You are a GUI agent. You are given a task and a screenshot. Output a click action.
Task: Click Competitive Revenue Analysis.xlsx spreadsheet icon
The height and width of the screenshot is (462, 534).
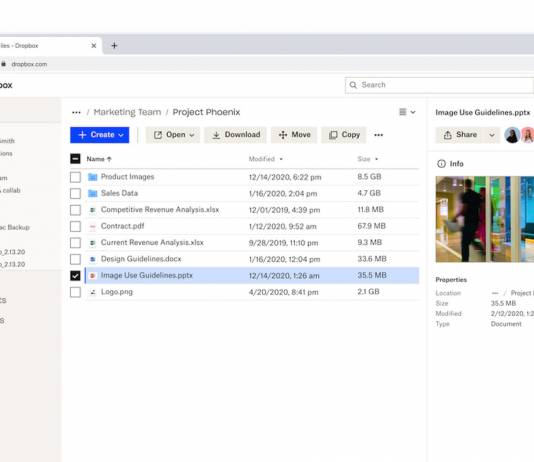pyautogui.click(x=92, y=210)
